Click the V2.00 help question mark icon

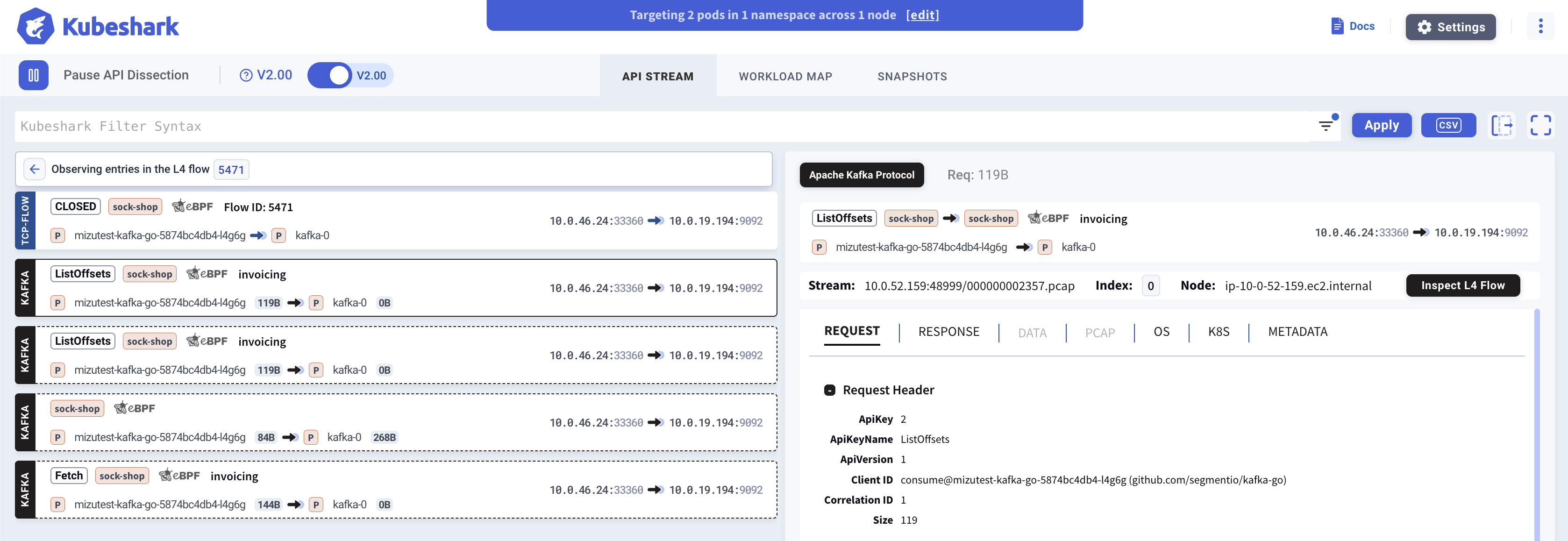pyautogui.click(x=246, y=76)
